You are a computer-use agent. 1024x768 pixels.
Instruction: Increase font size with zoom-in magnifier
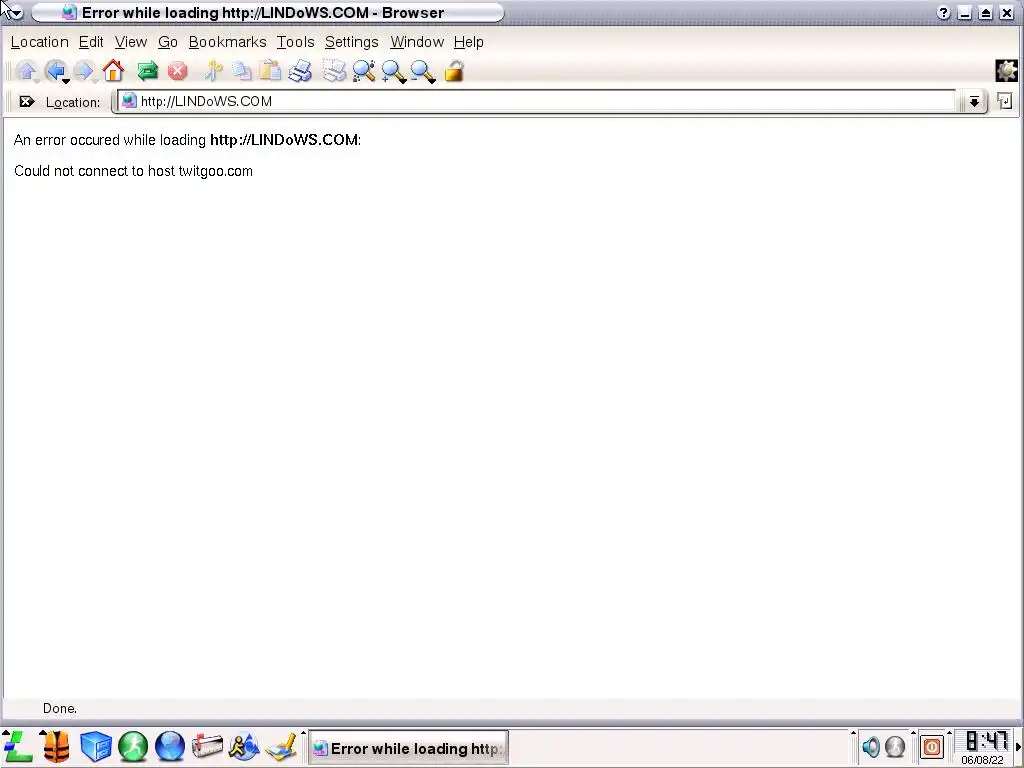click(392, 71)
